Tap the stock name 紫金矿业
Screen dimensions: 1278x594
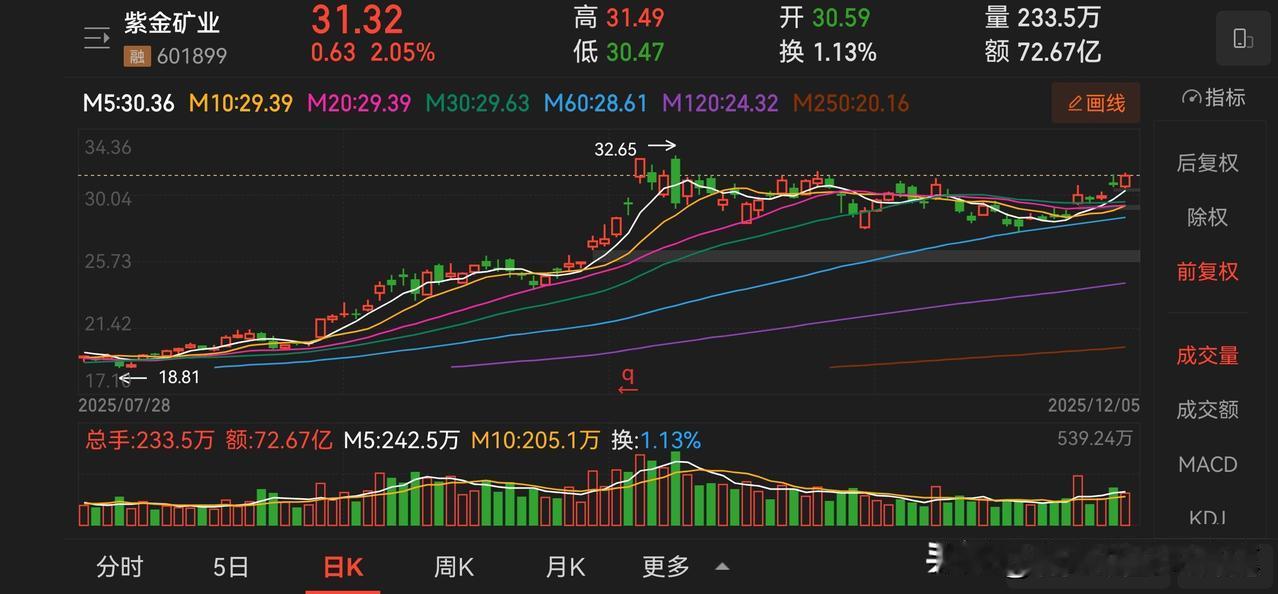point(172,23)
